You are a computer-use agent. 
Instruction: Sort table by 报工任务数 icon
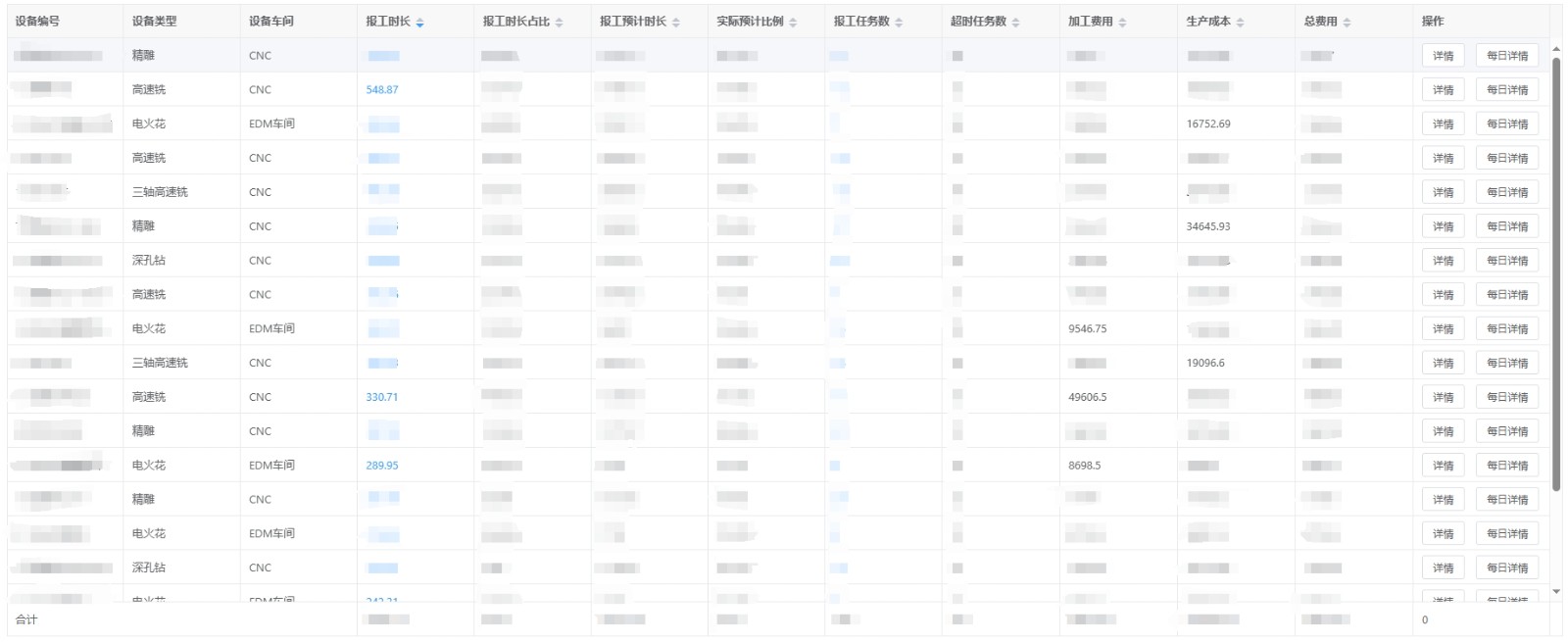[899, 23]
